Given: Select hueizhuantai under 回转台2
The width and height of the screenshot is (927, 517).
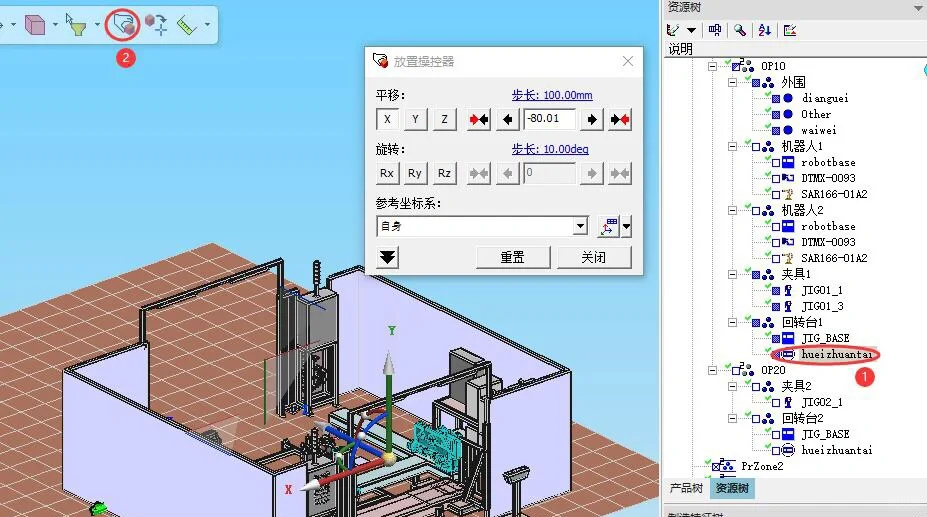Looking at the screenshot, I should pos(837,450).
